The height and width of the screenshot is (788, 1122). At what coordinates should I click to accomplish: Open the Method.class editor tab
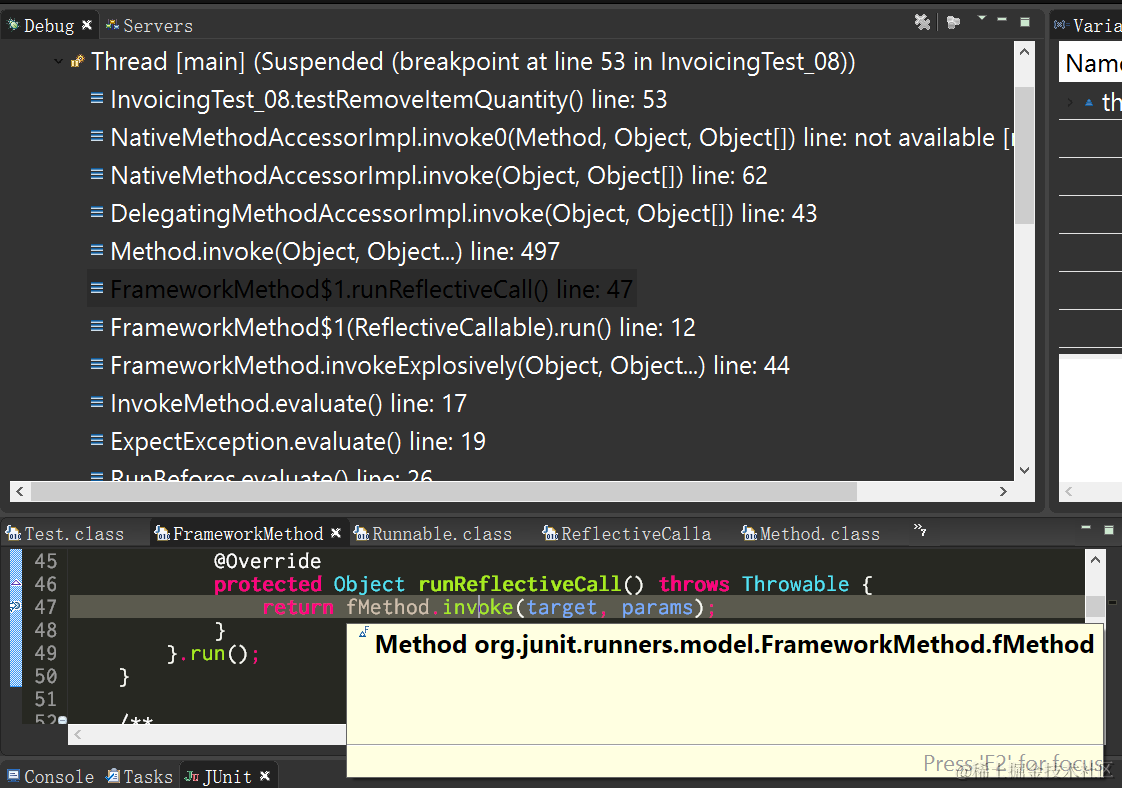(x=811, y=534)
